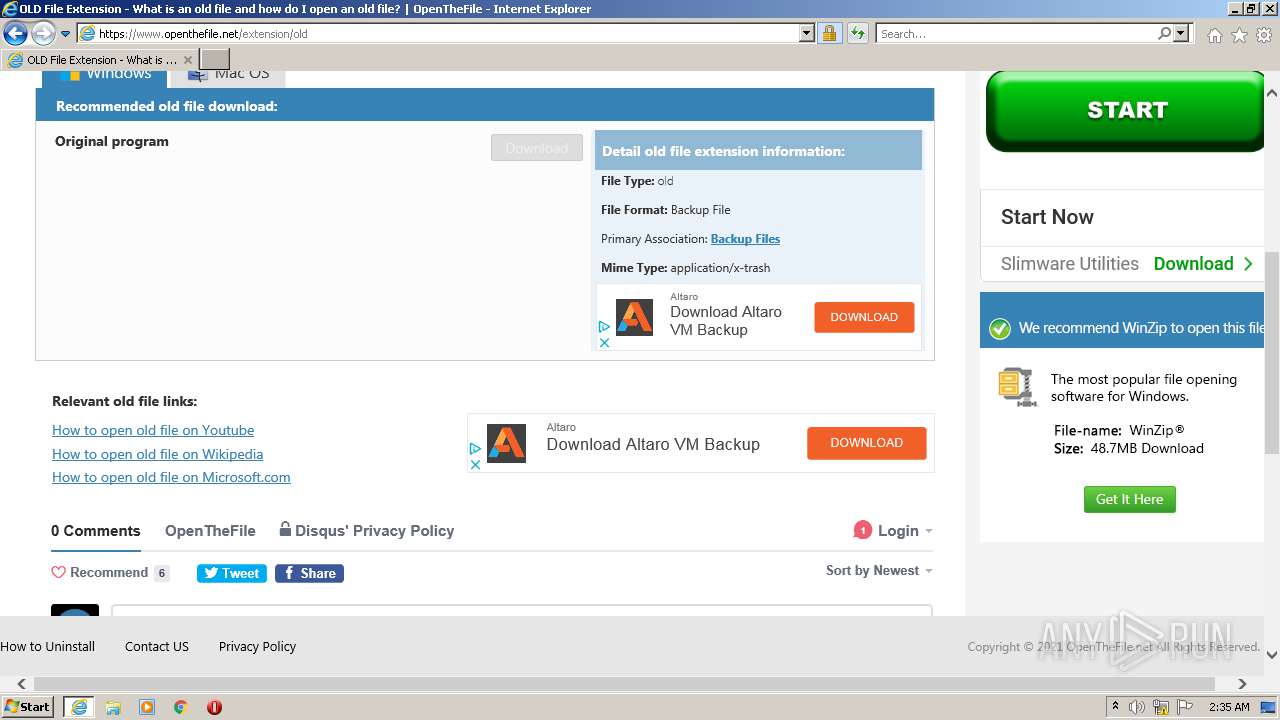Screen dimensions: 1280x720
Task: Click the volume speaker tray icon
Action: 1137,707
